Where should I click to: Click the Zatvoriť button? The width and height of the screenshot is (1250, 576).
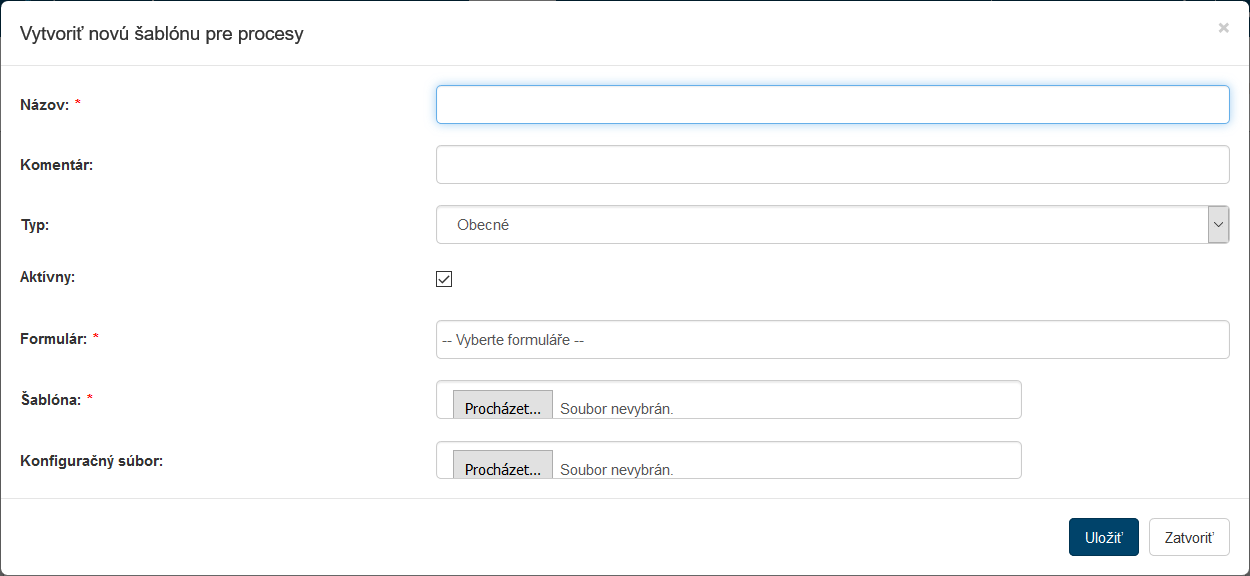(1188, 537)
